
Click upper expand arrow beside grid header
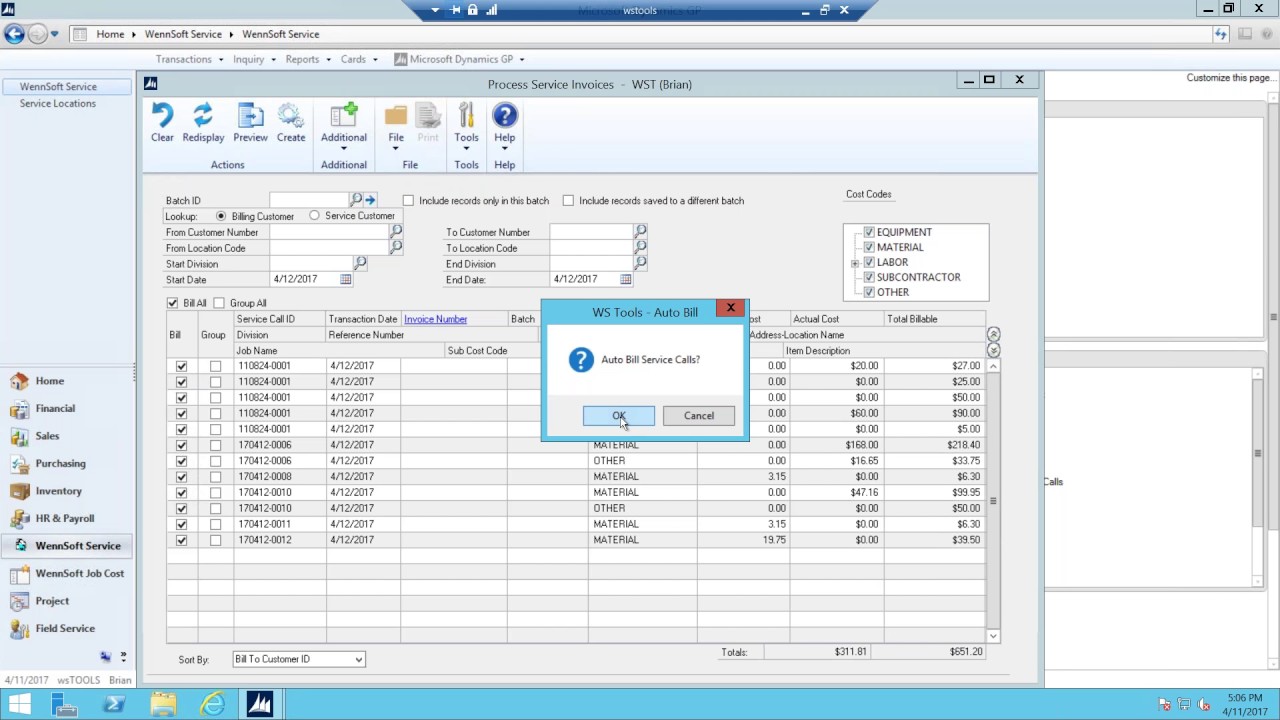(x=993, y=334)
